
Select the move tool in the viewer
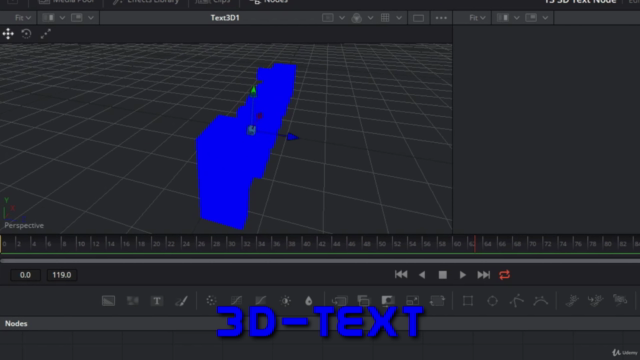pyautogui.click(x=8, y=33)
